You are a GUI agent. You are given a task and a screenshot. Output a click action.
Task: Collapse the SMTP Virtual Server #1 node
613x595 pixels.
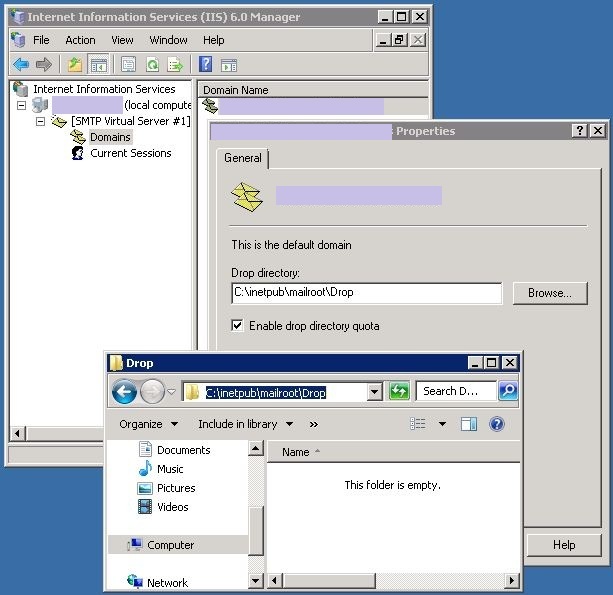click(x=40, y=121)
